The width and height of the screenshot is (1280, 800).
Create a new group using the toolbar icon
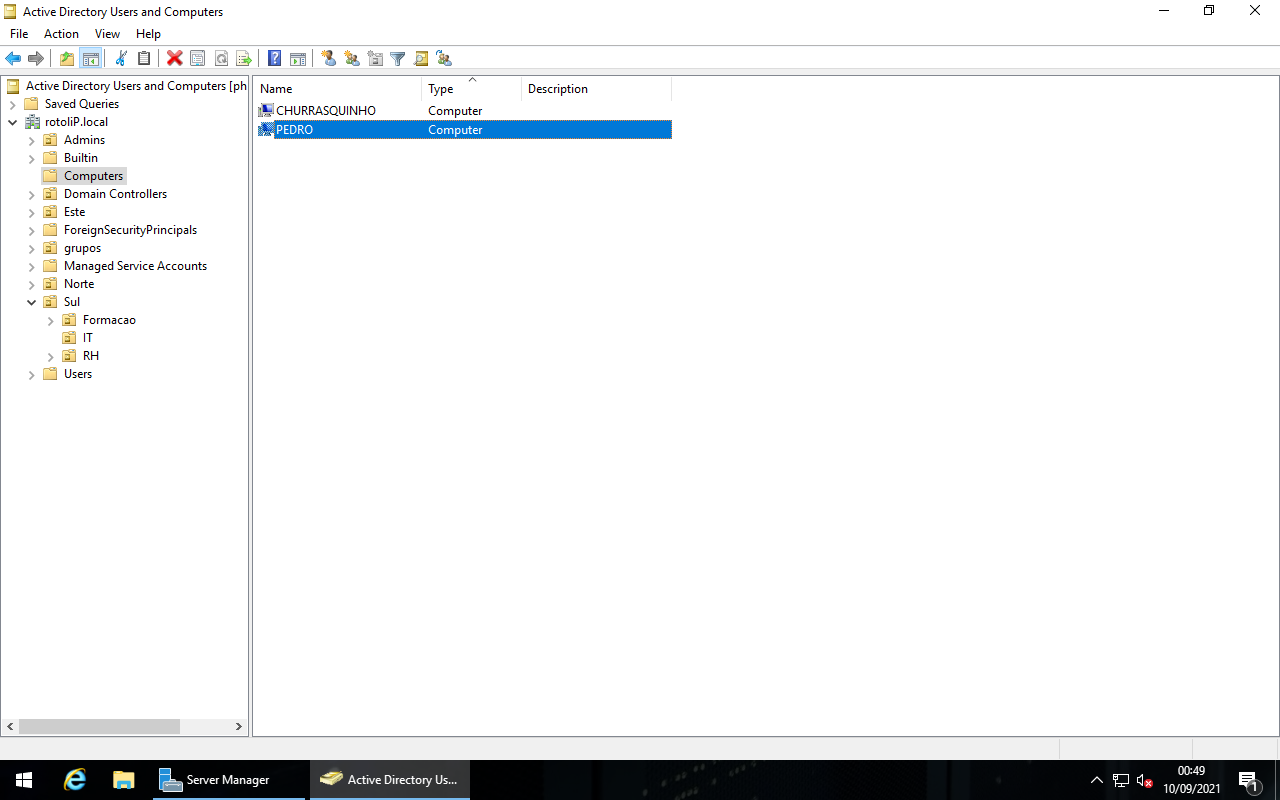coord(352,58)
